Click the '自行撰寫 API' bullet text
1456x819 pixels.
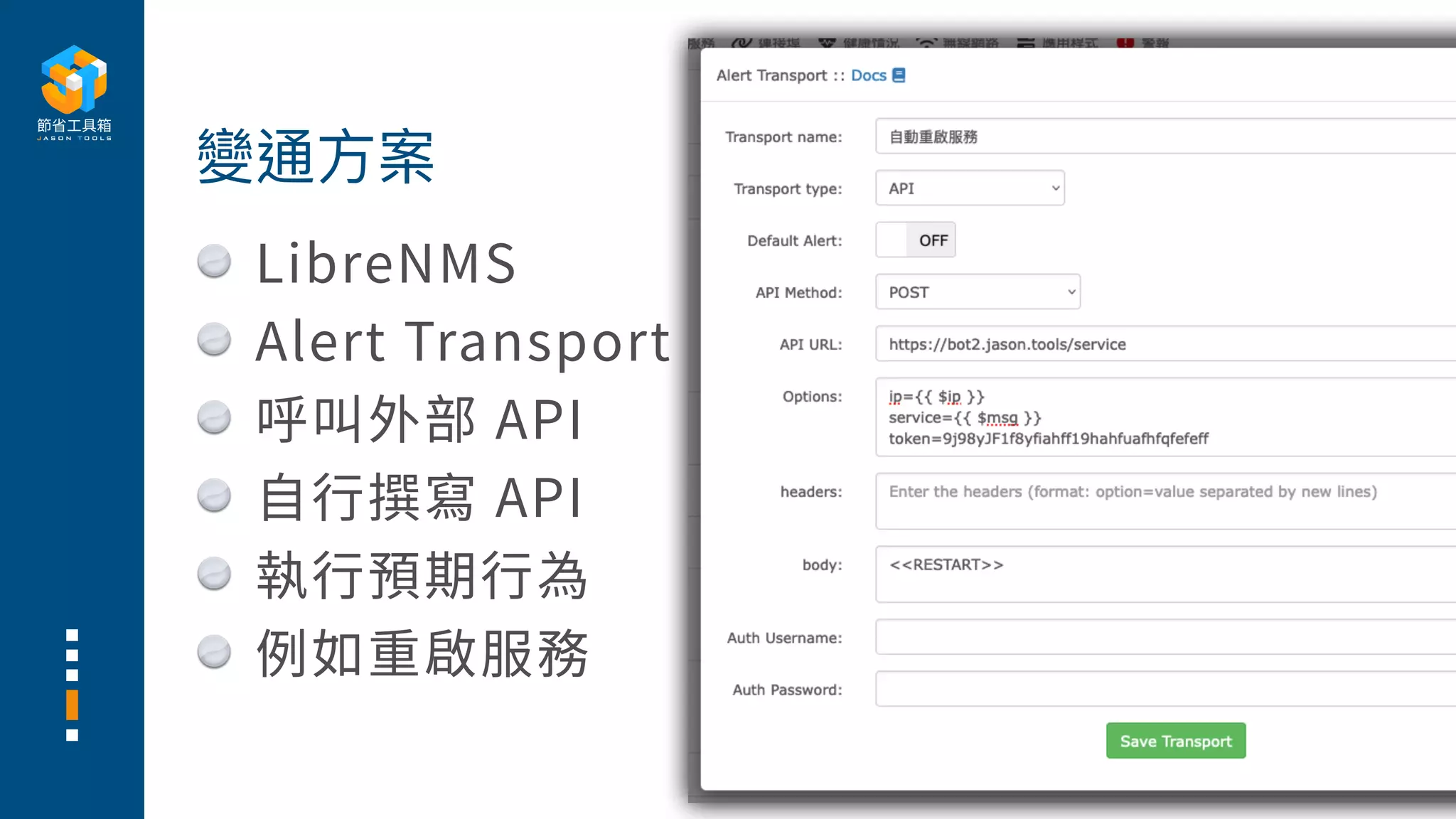(x=419, y=498)
